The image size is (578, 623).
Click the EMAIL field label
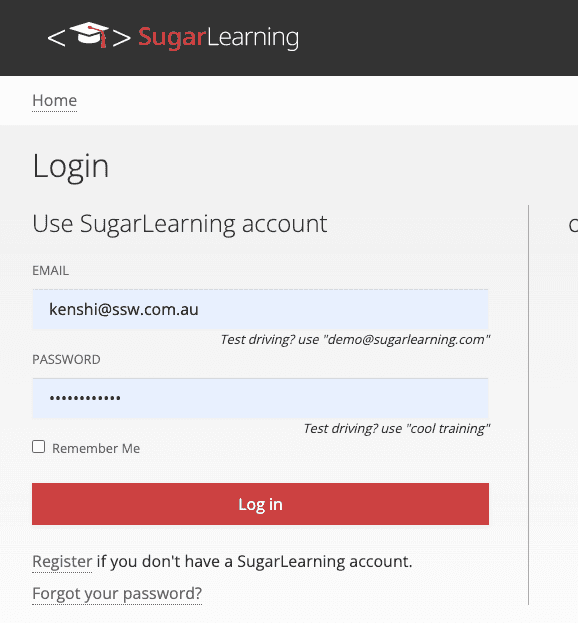50,271
